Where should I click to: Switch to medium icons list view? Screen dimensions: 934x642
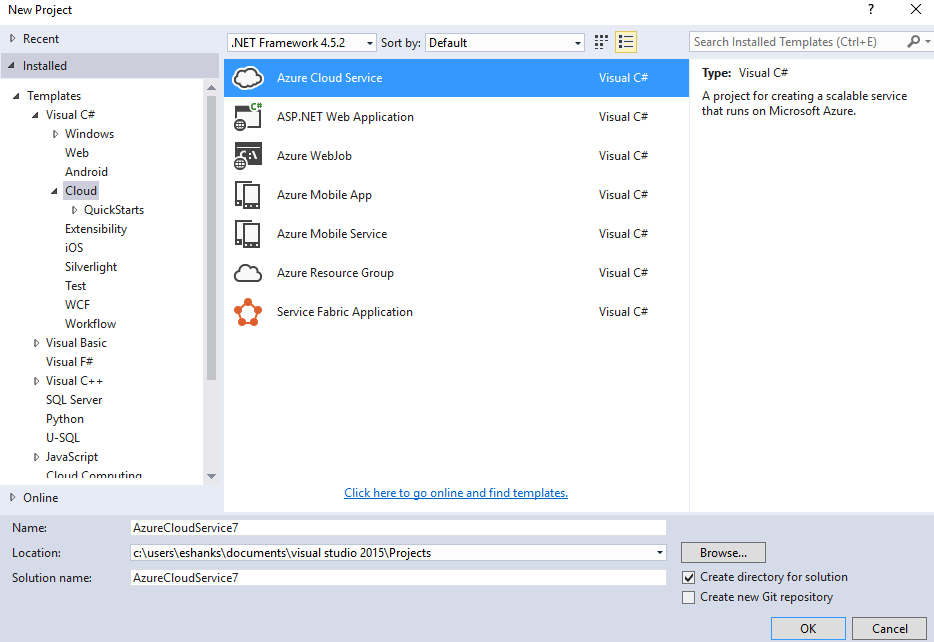pos(626,42)
